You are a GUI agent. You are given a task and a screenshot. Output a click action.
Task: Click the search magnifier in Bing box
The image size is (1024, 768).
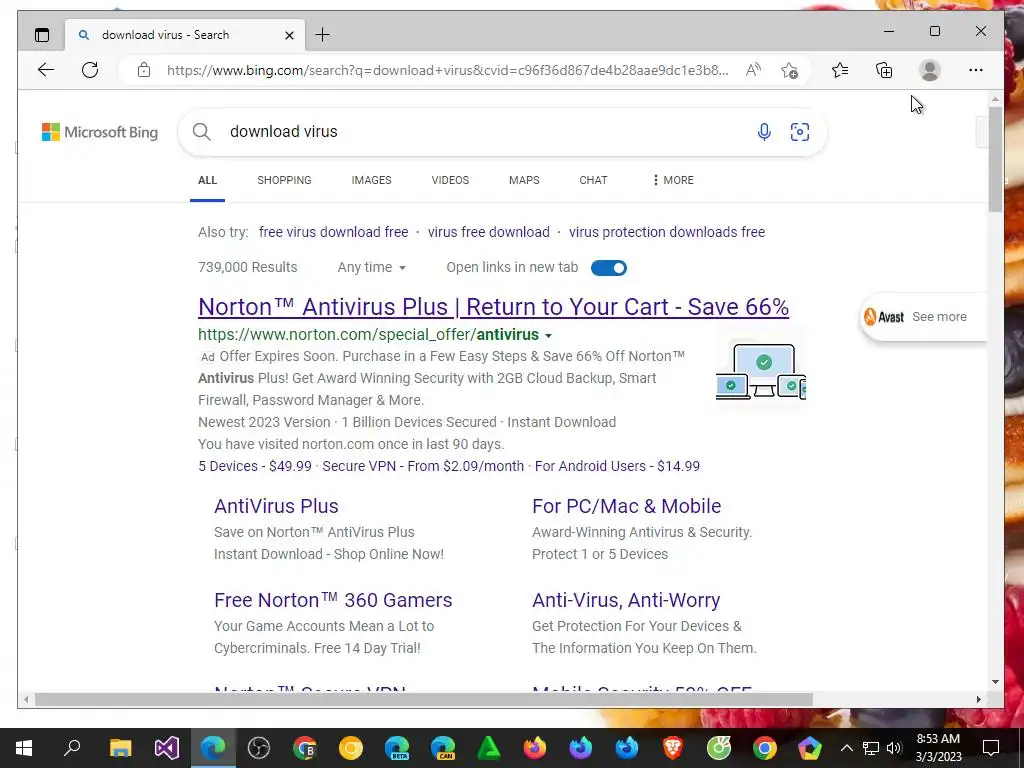202,132
